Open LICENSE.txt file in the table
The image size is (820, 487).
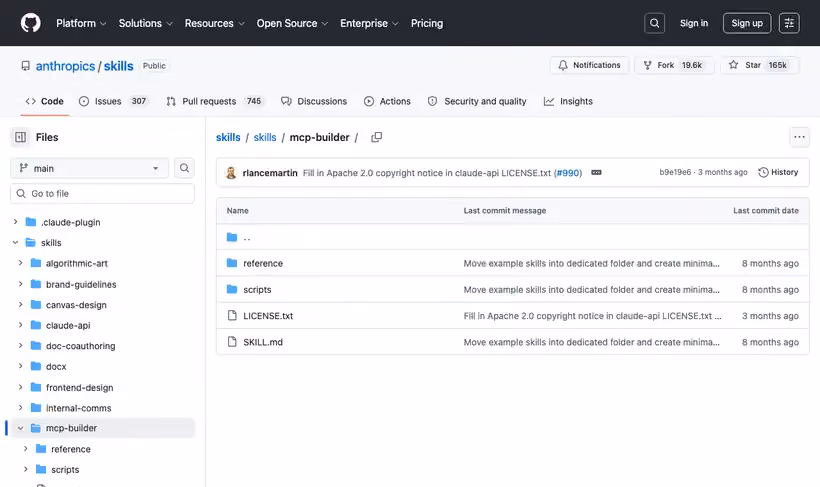point(268,315)
